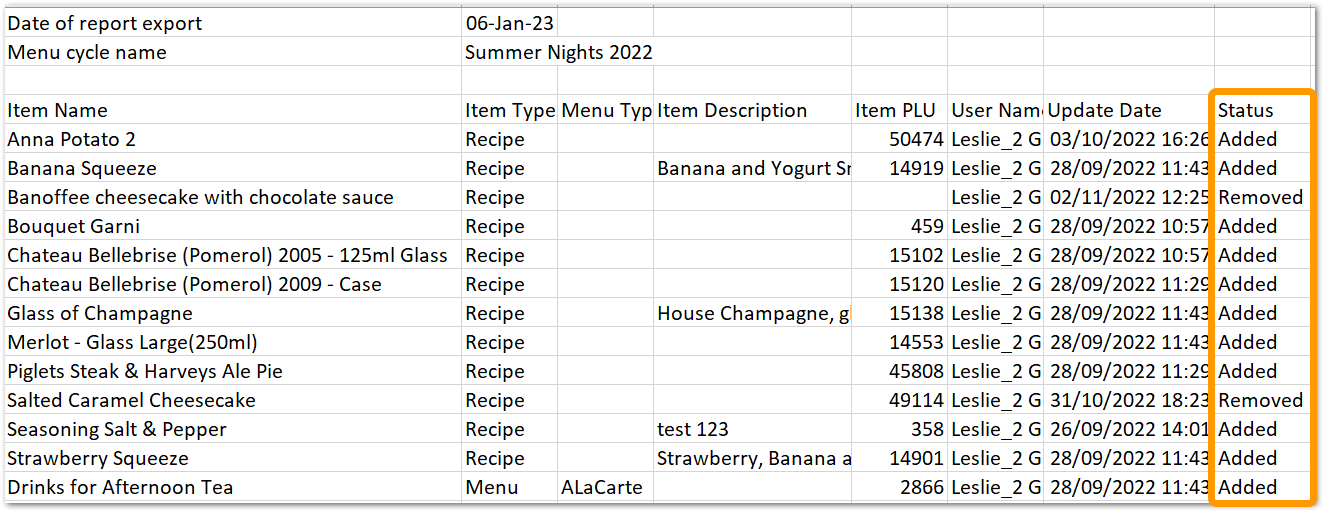Click 'Removed' status for Salted Caramel Cheesecake

click(x=1262, y=400)
